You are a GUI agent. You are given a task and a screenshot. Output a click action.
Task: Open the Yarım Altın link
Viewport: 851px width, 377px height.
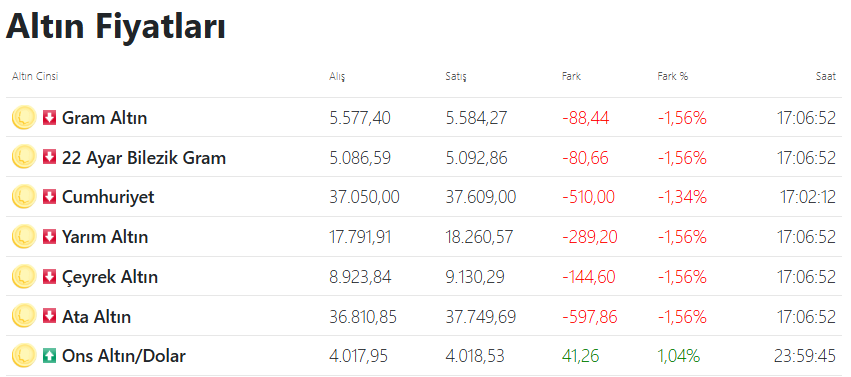[105, 237]
